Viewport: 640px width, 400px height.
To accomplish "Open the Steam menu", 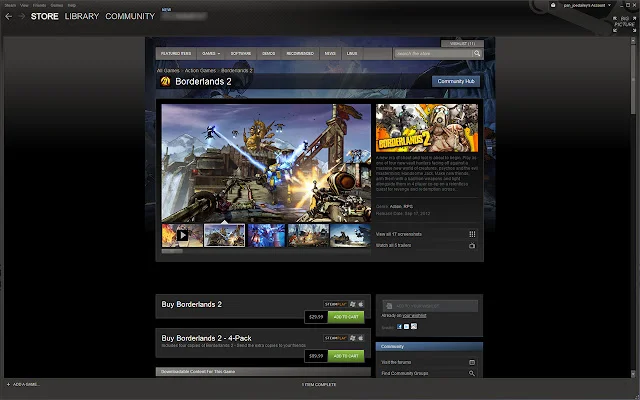I will coord(10,5).
